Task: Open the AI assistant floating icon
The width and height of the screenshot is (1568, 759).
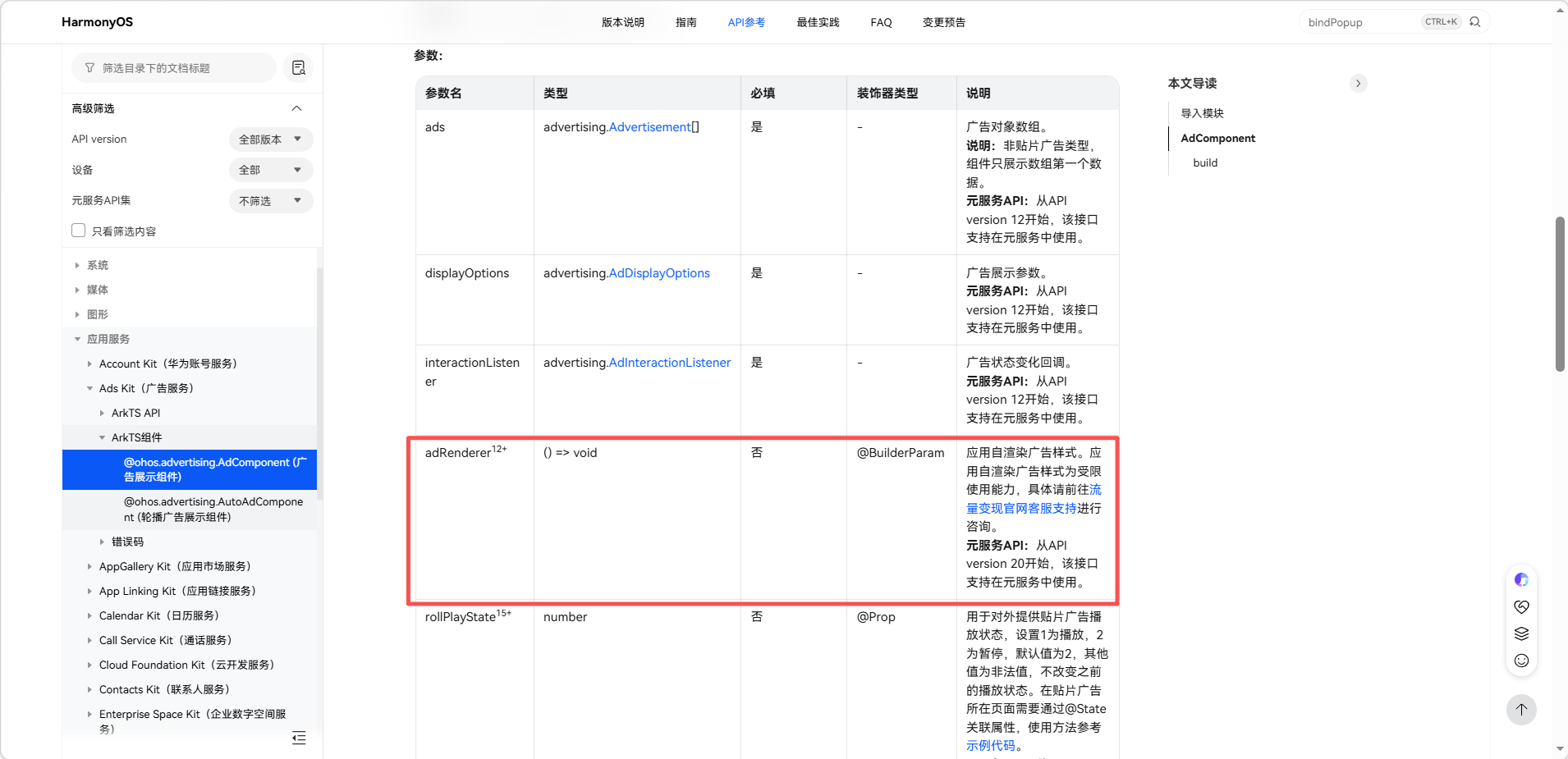Action: click(1521, 580)
